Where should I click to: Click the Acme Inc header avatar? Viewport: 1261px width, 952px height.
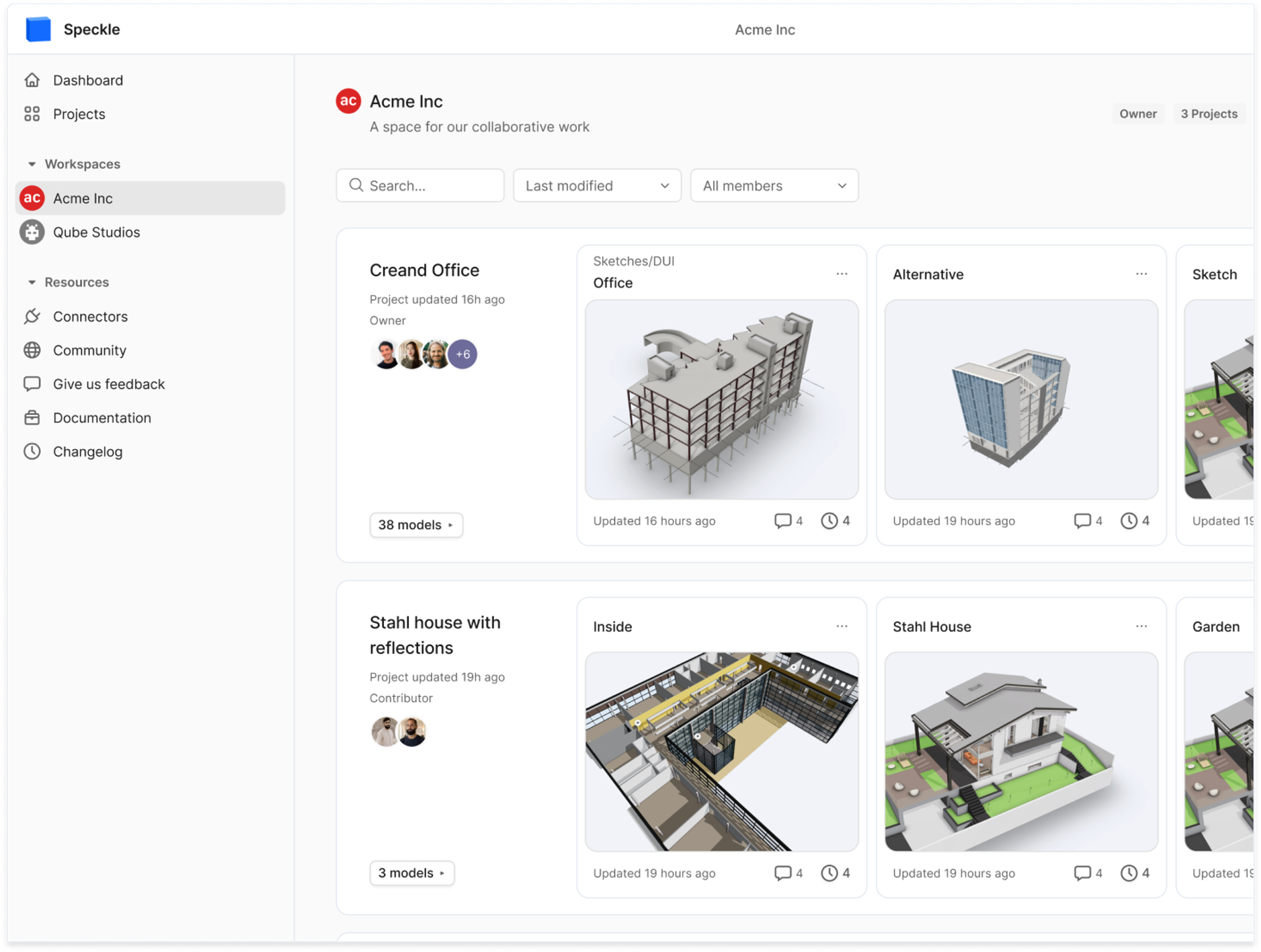[348, 101]
